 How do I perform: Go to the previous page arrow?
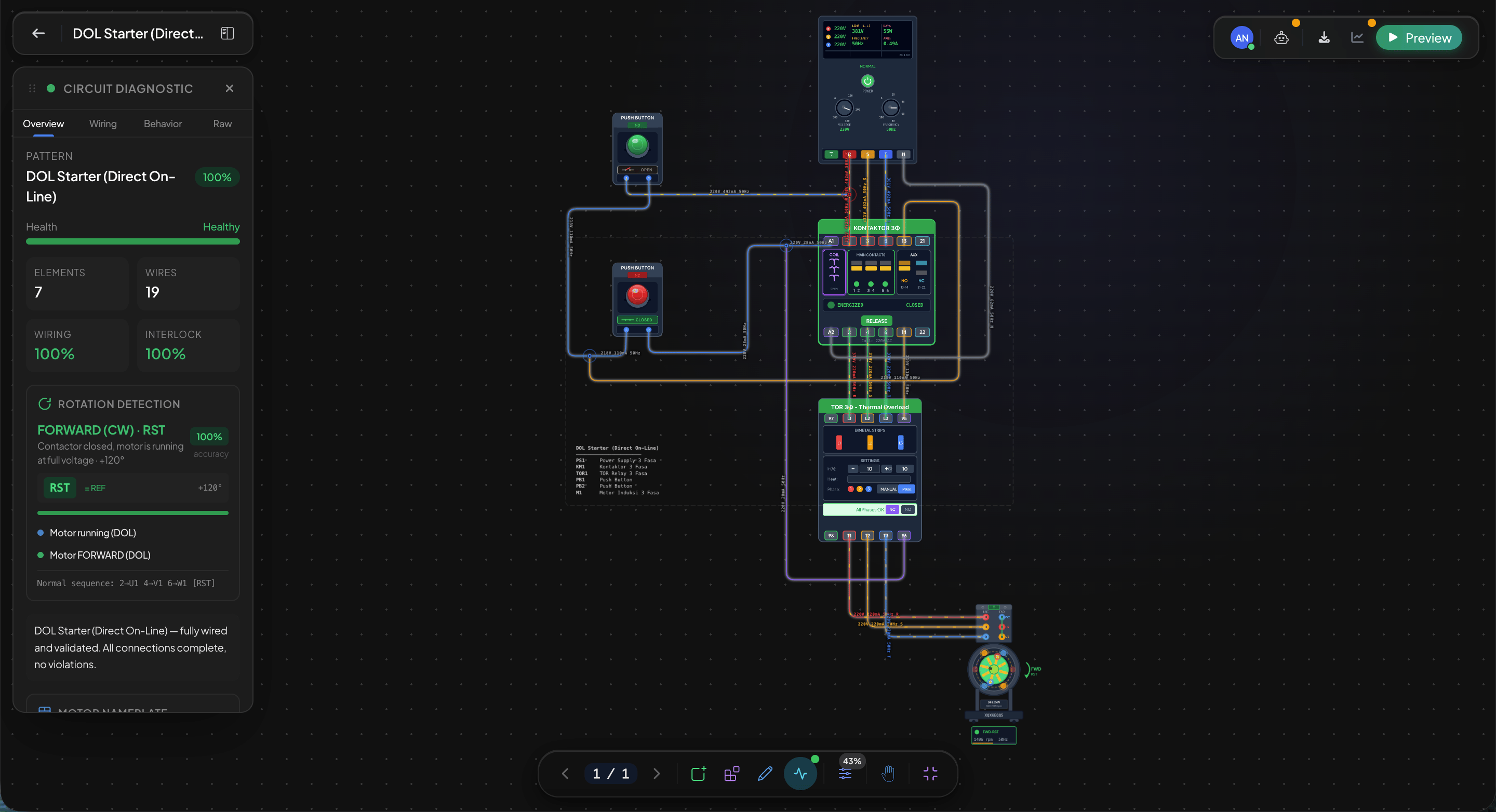(565, 774)
